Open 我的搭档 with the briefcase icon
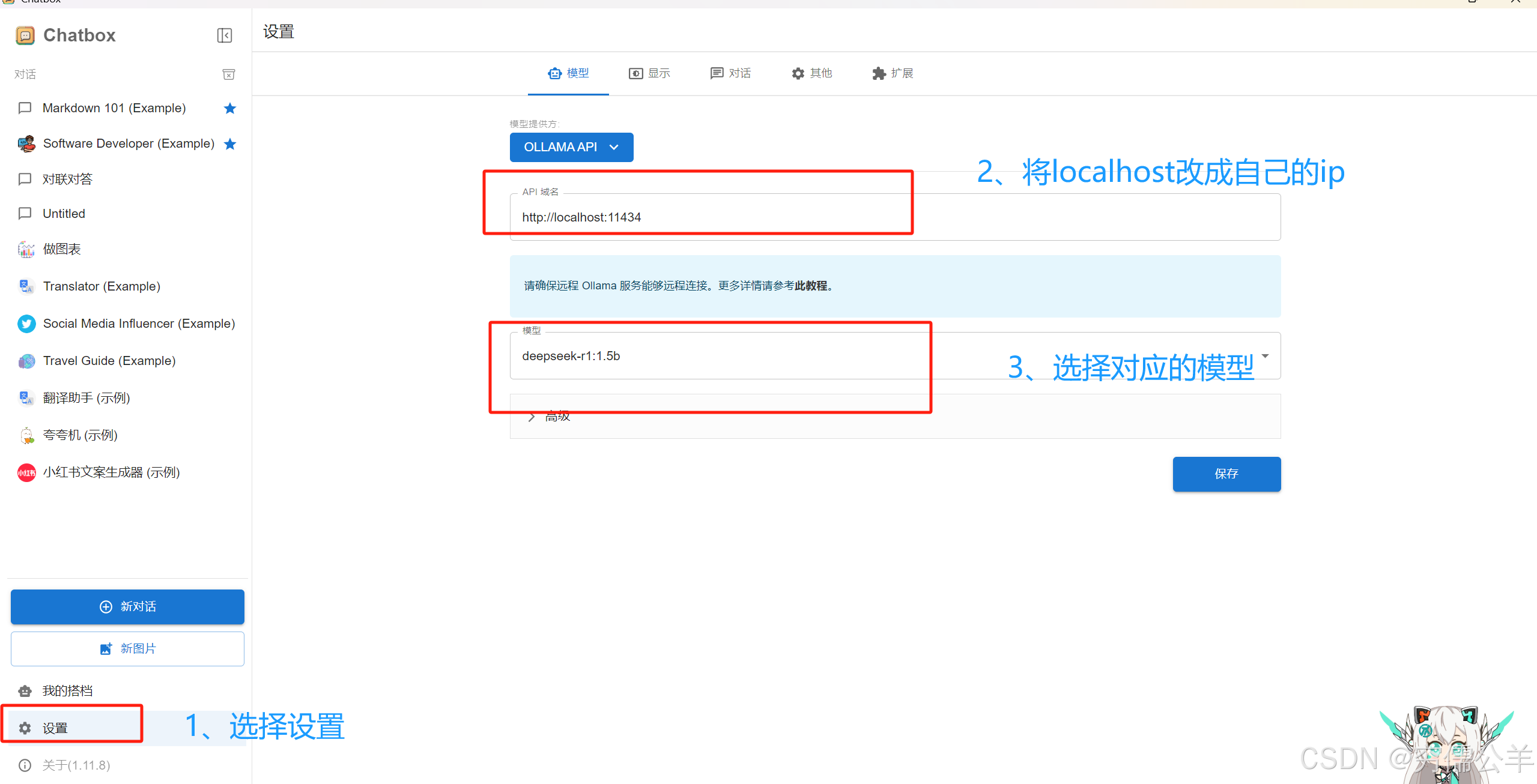 (25, 690)
